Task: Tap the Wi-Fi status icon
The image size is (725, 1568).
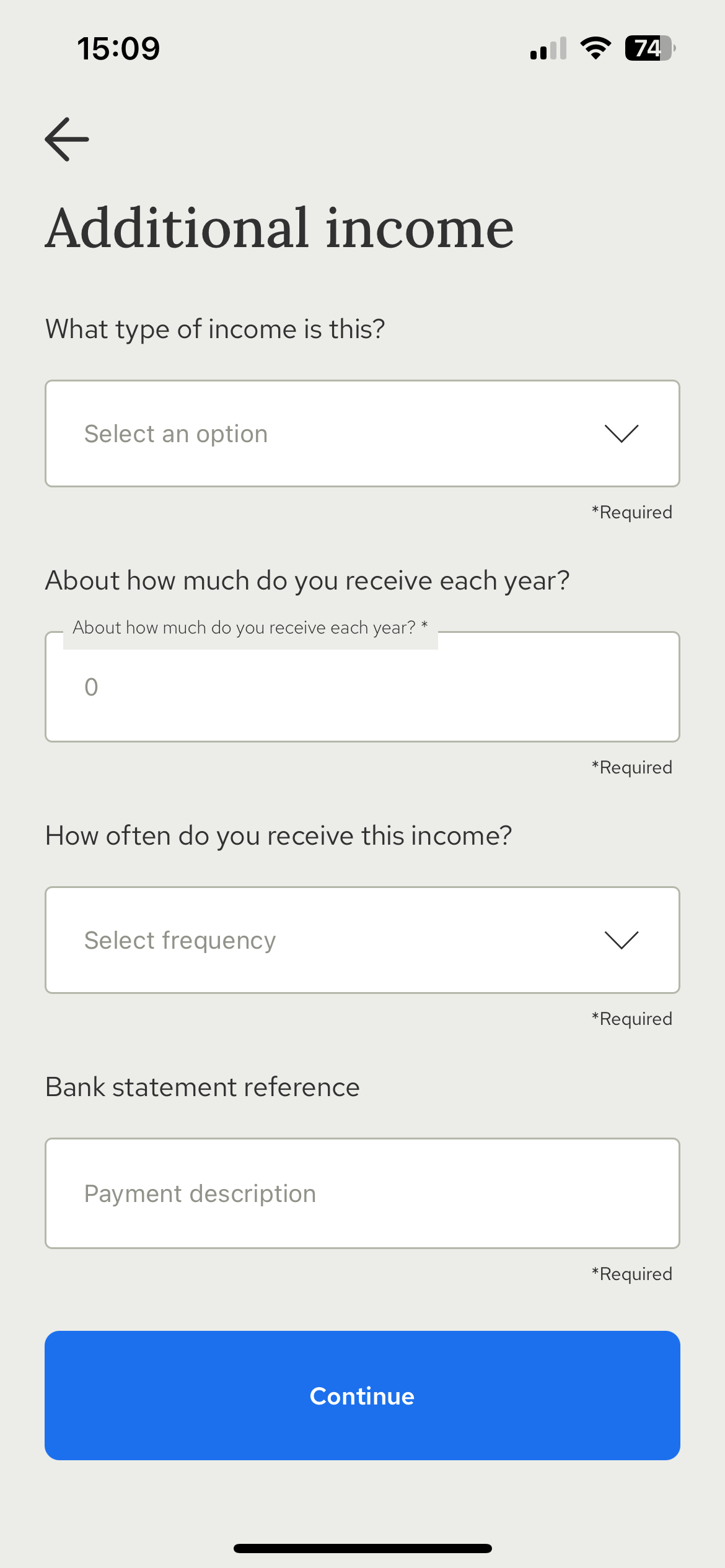Action: click(x=595, y=48)
